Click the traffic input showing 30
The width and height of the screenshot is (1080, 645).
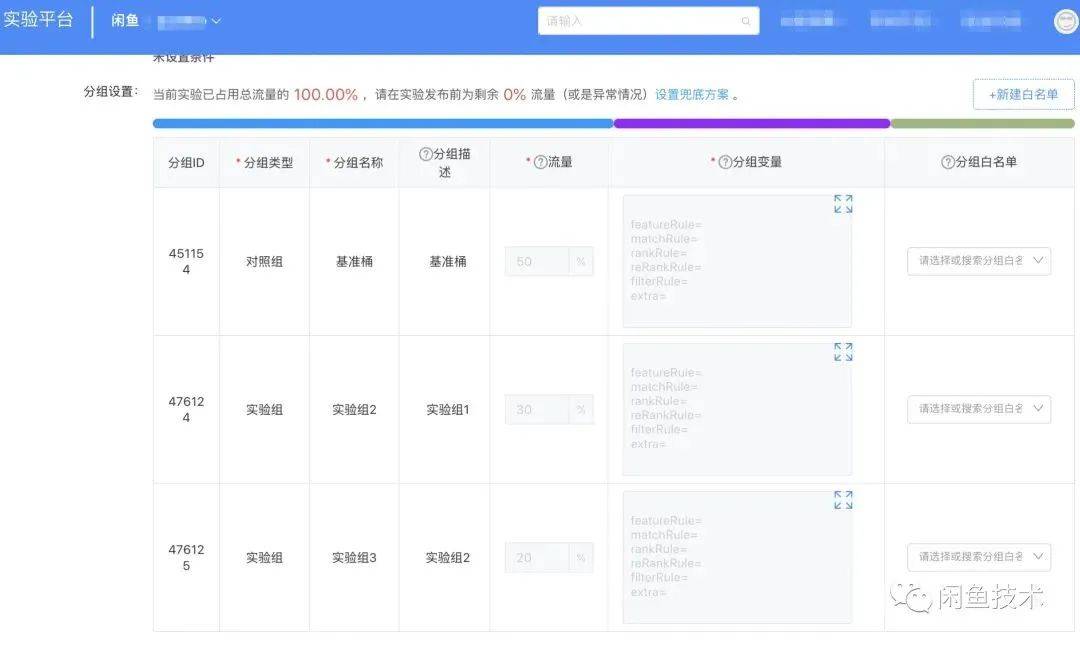click(x=537, y=410)
